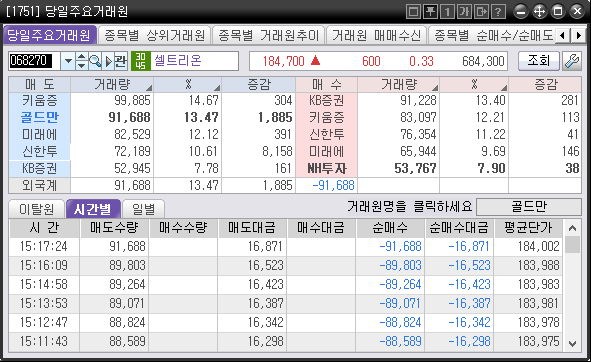Screen dimensions: 591x362
Task: Select the 시간별 sub-tab
Action: click(x=93, y=209)
